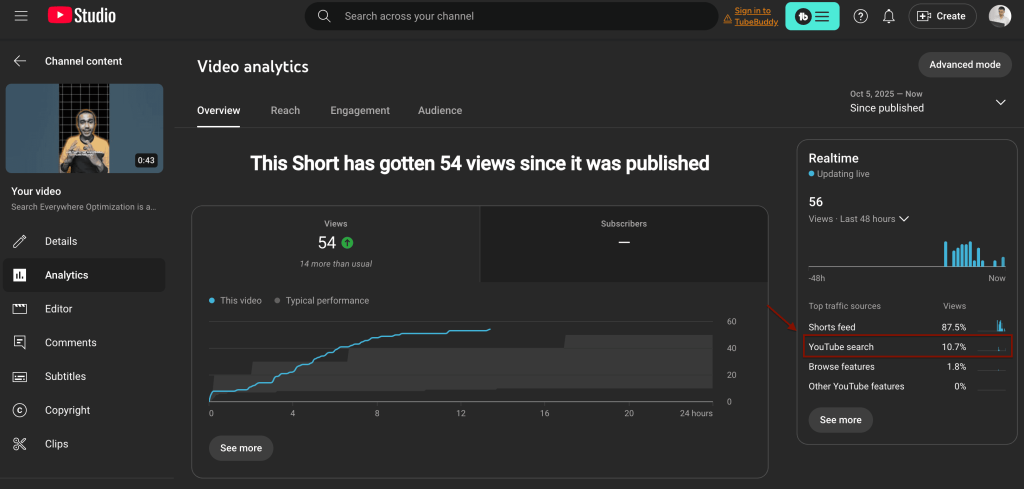Viewport: 1024px width, 489px height.
Task: Click the 87.5% views value
Action: (954, 326)
